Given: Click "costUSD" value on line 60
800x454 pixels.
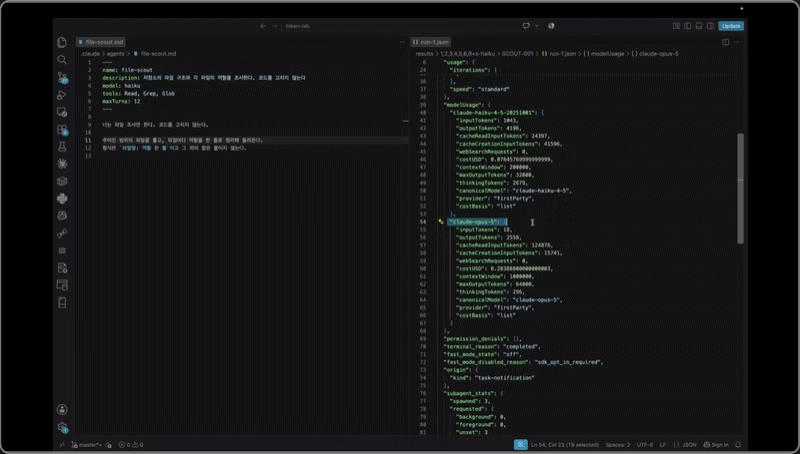Looking at the screenshot, I should (x=521, y=269).
